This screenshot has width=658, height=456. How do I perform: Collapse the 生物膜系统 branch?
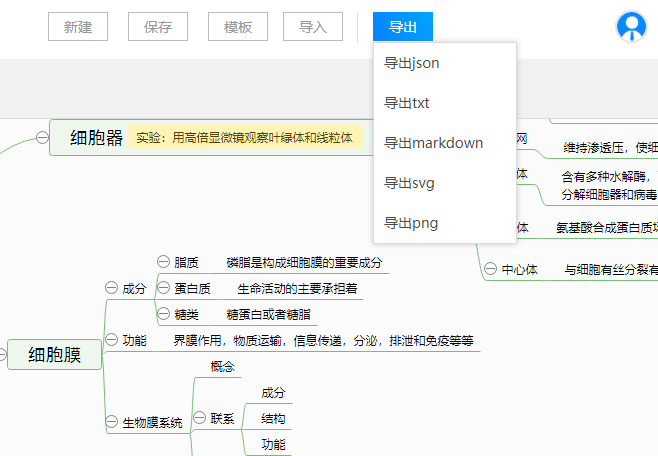pyautogui.click(x=112, y=422)
